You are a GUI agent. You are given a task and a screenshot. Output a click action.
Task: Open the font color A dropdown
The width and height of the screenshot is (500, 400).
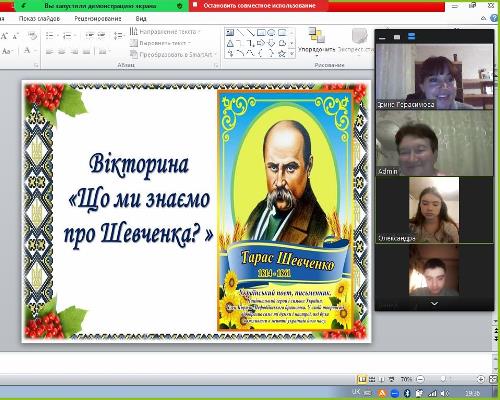[x=30, y=51]
